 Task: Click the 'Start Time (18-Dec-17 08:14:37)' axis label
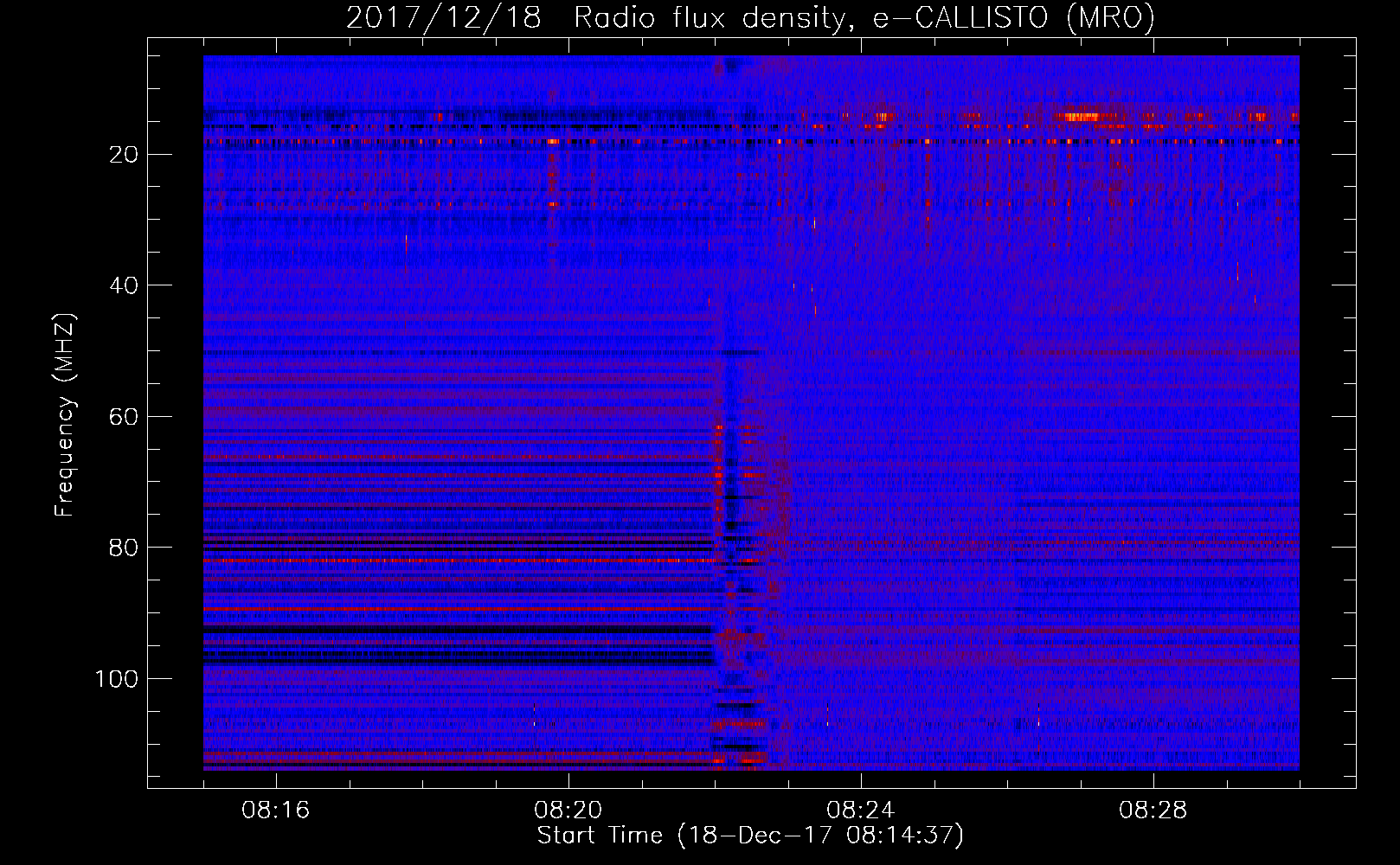point(750,836)
